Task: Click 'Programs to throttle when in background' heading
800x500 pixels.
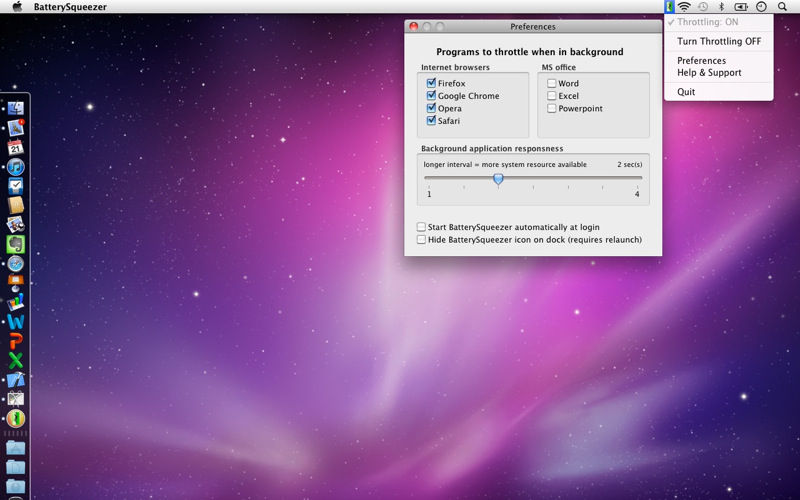Action: tap(530, 52)
